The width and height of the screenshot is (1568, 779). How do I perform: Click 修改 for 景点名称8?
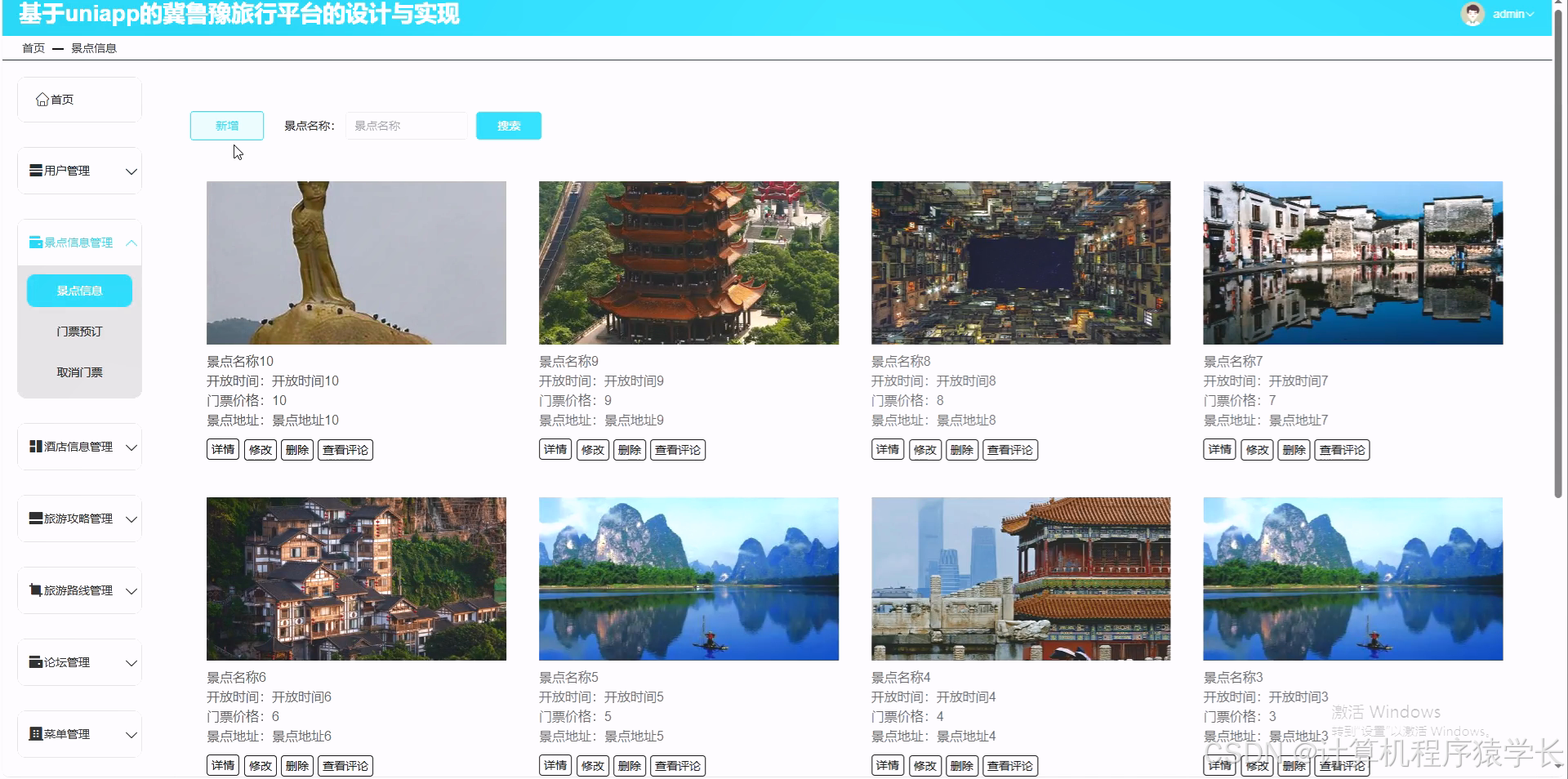925,450
